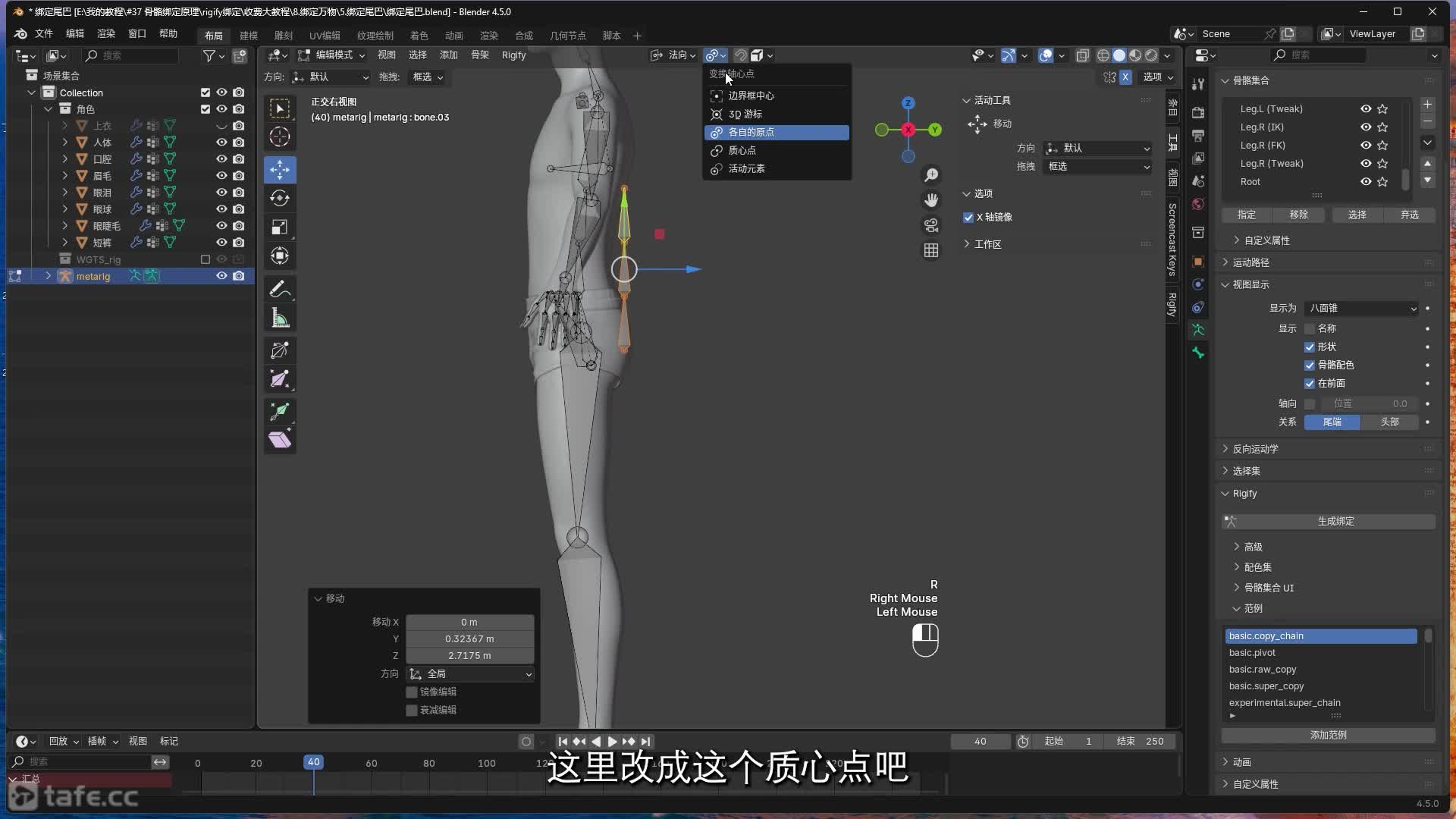Select the Annotate tool
The height and width of the screenshot is (819, 1456).
click(x=280, y=289)
